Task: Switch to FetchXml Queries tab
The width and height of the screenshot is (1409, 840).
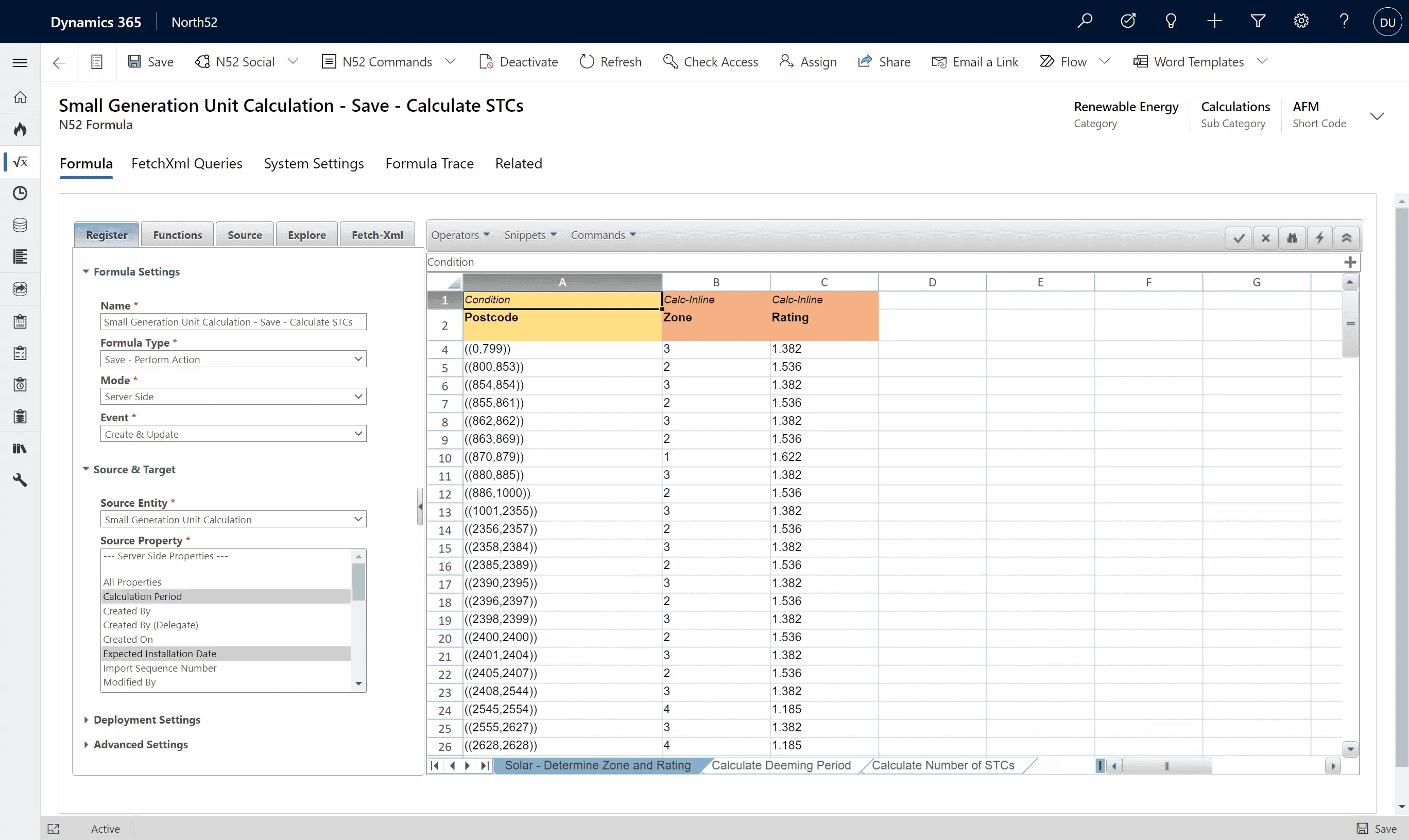Action: [187, 164]
